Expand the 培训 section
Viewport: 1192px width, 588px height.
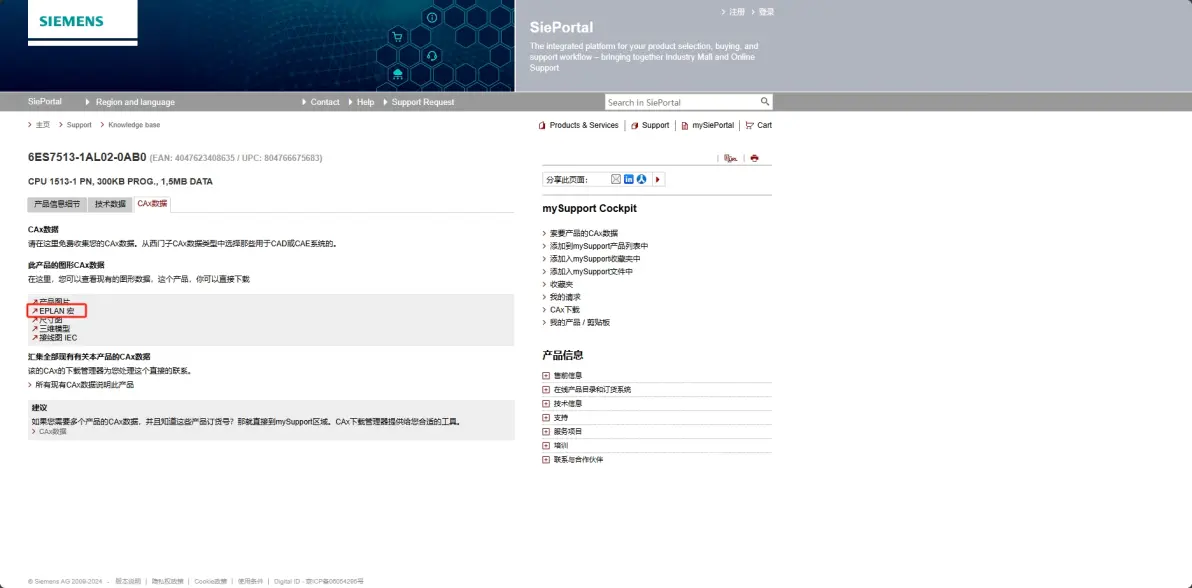(556, 446)
